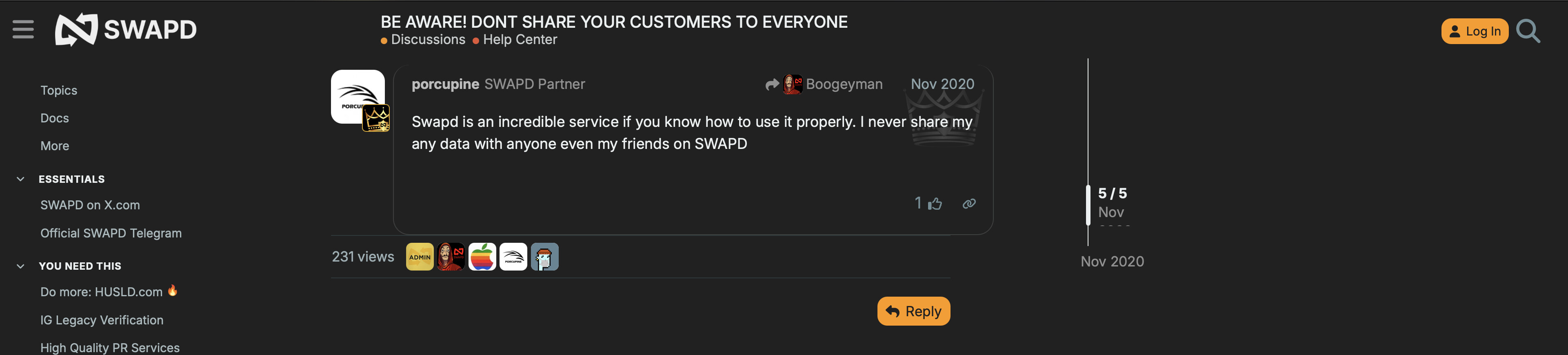Screen dimensions: 1568x355
Task: Open porcupine's profile avatar
Action: [x=358, y=97]
